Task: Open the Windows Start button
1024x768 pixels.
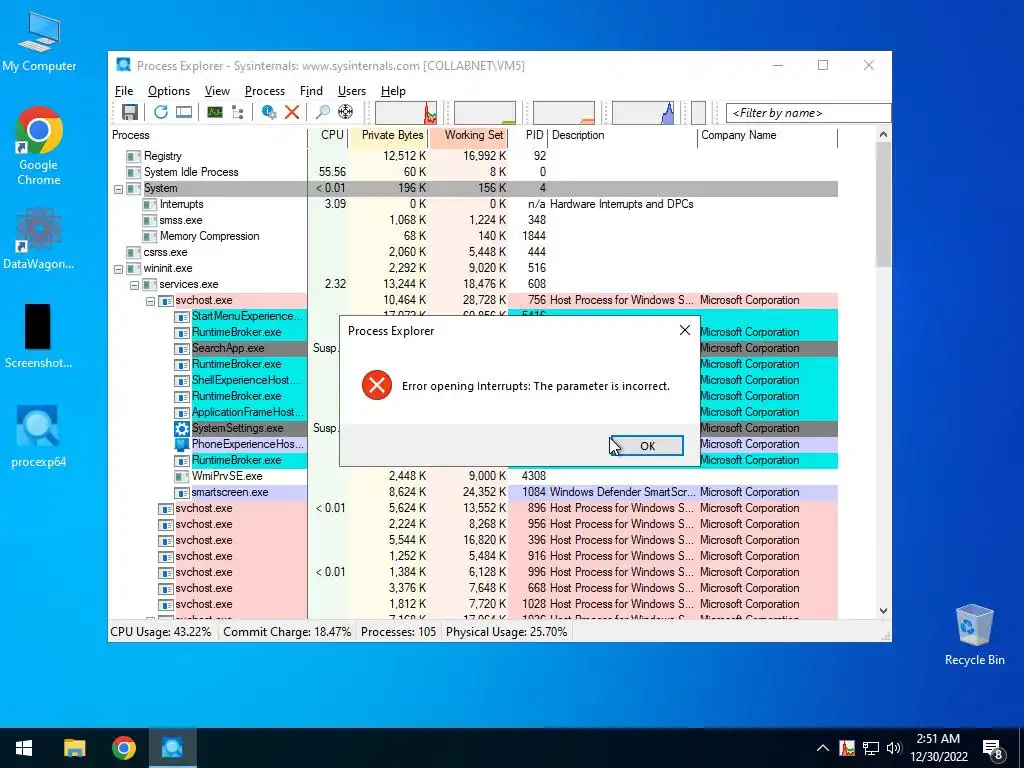Action: (24, 748)
